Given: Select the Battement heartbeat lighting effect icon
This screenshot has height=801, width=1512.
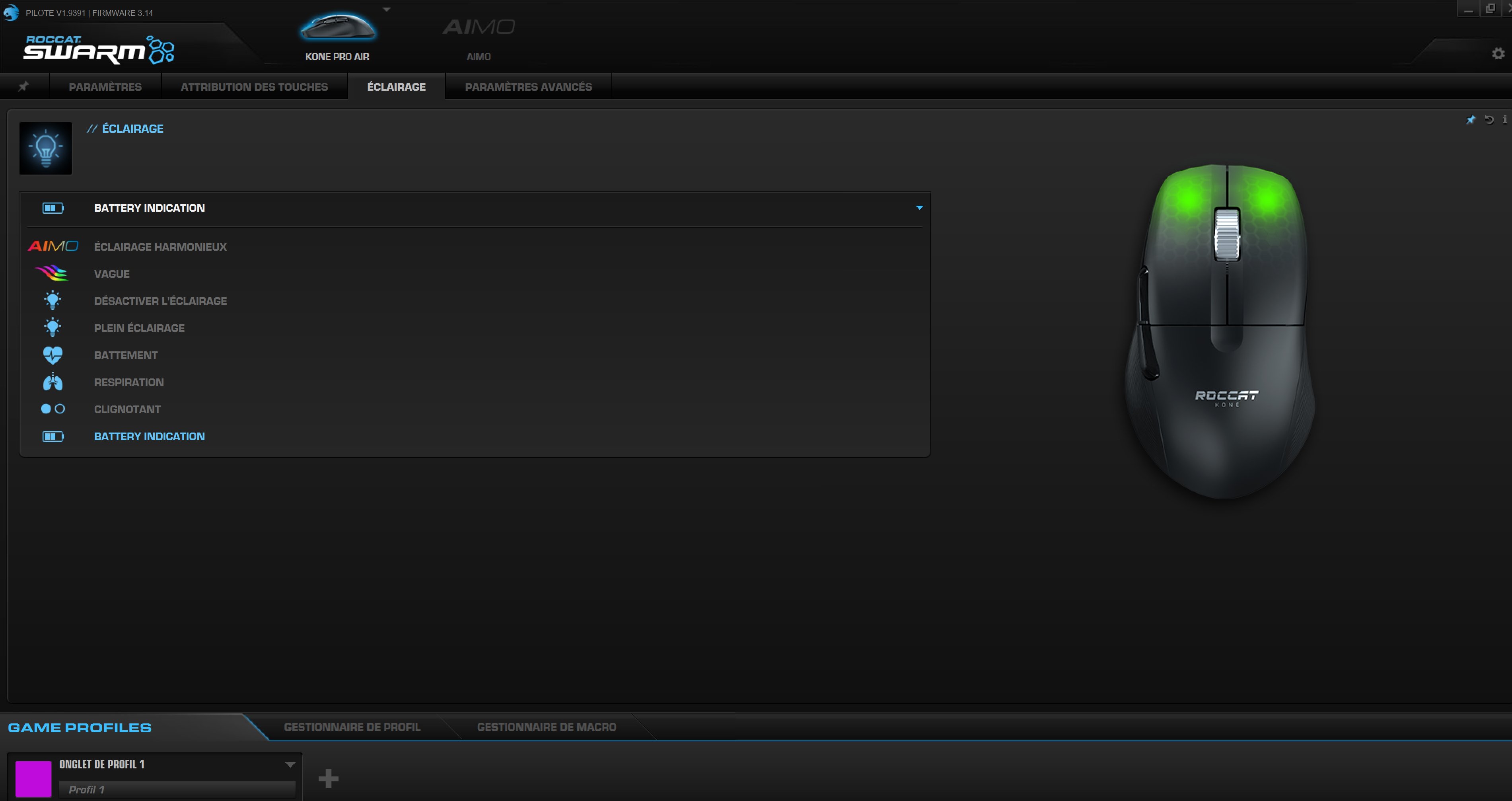Looking at the screenshot, I should pos(53,355).
